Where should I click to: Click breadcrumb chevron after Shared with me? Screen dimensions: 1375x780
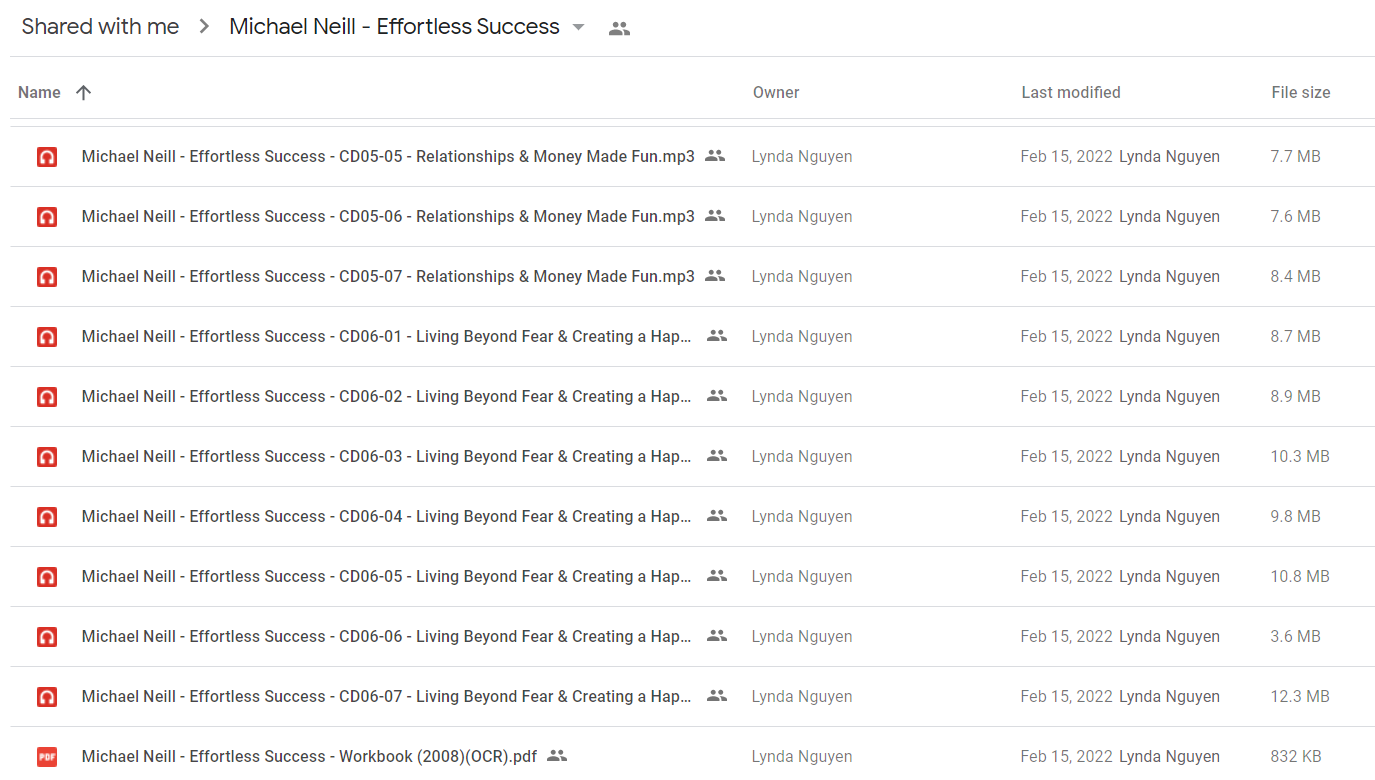click(x=205, y=27)
